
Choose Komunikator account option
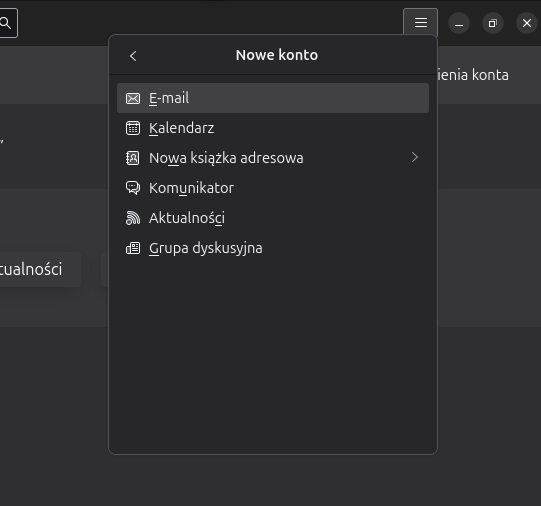click(x=273, y=188)
